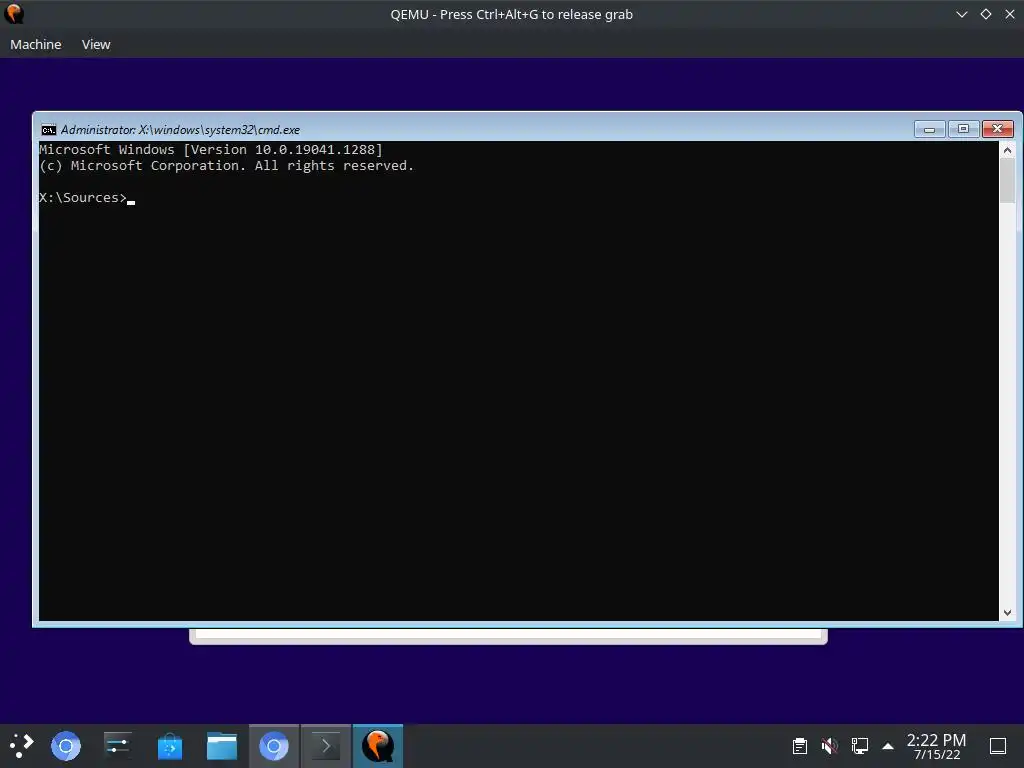Maximize QEMU window using diamond icon
Viewport: 1024px width, 768px height.
(985, 14)
